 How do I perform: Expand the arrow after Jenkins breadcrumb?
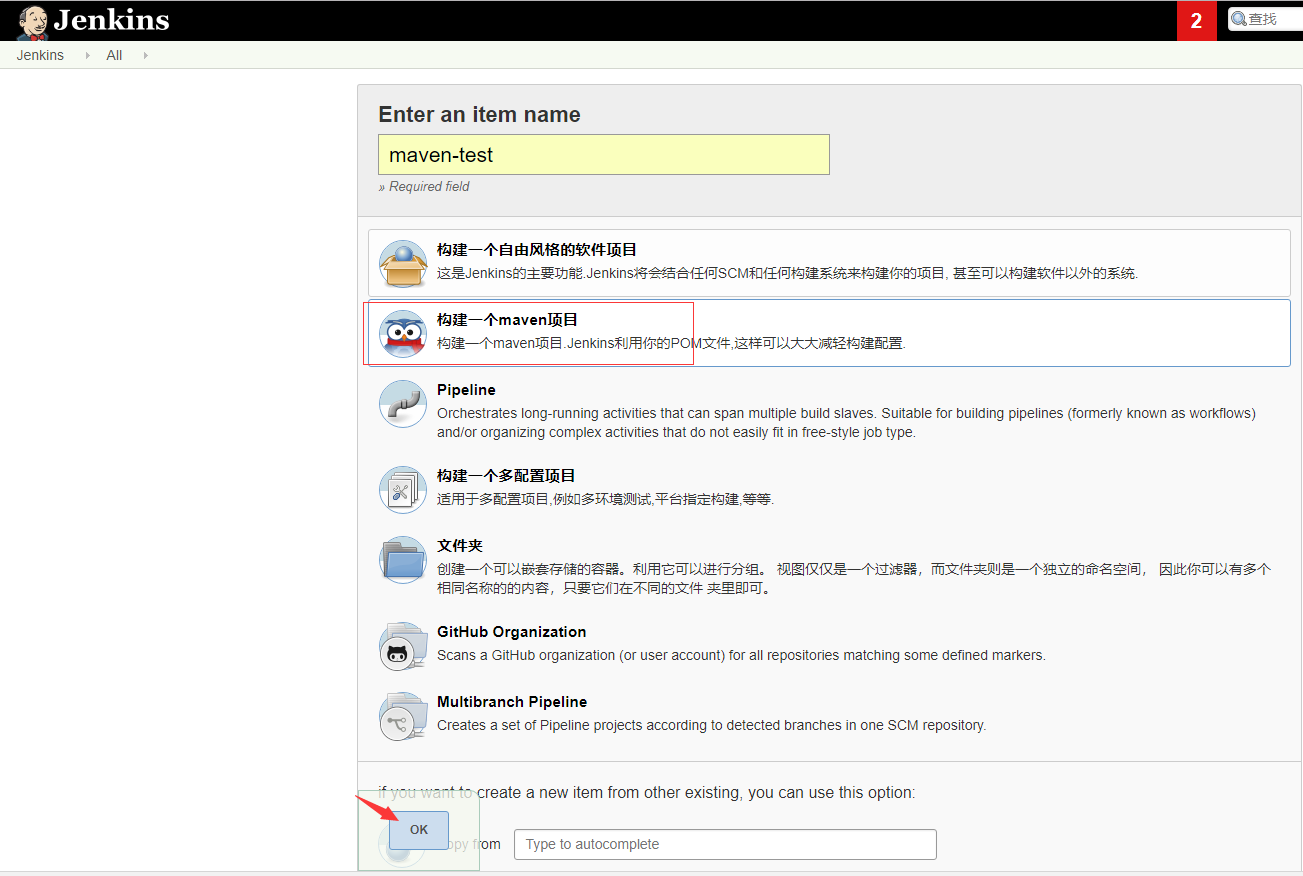pos(87,55)
